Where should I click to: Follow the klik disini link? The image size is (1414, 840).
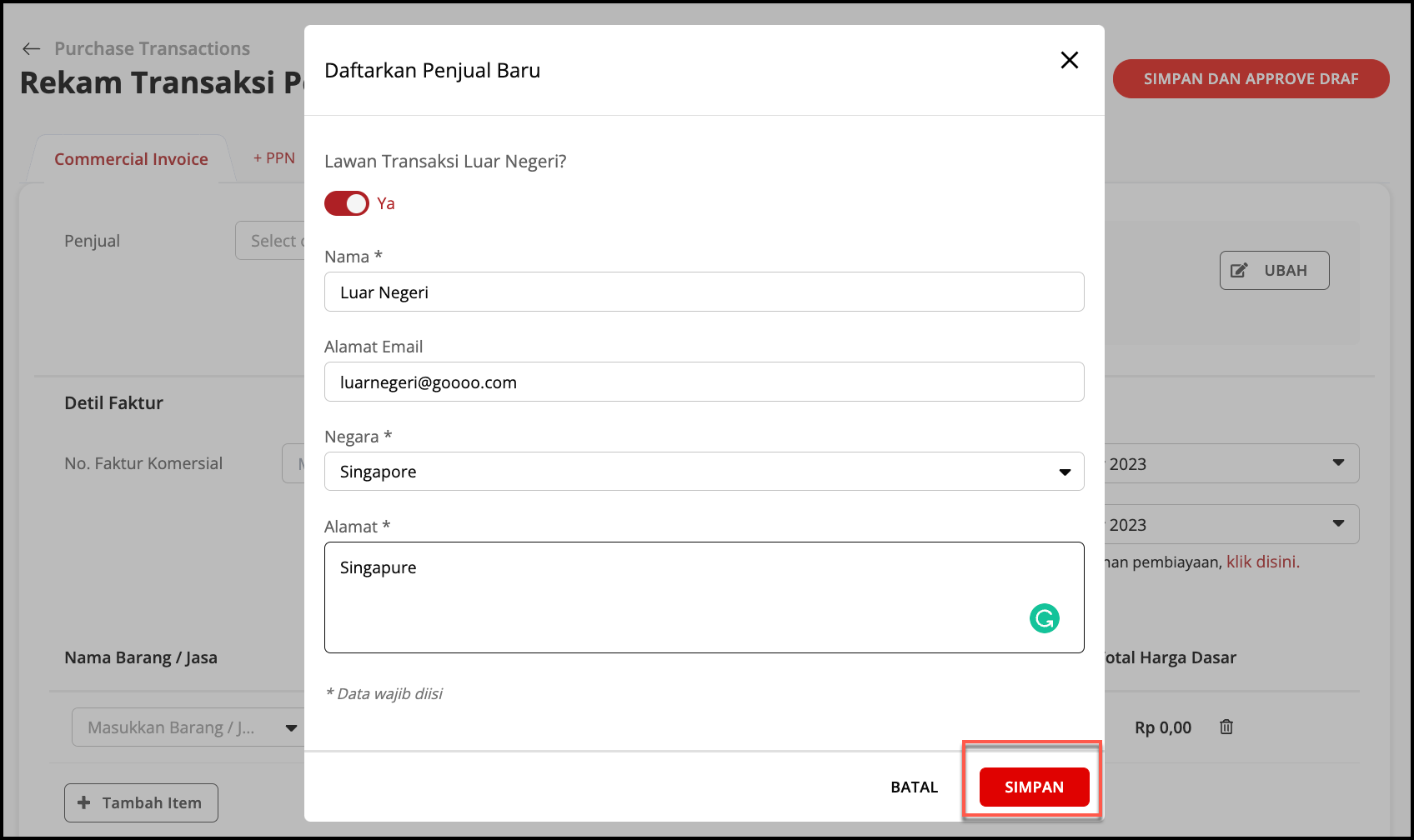[x=1261, y=562]
